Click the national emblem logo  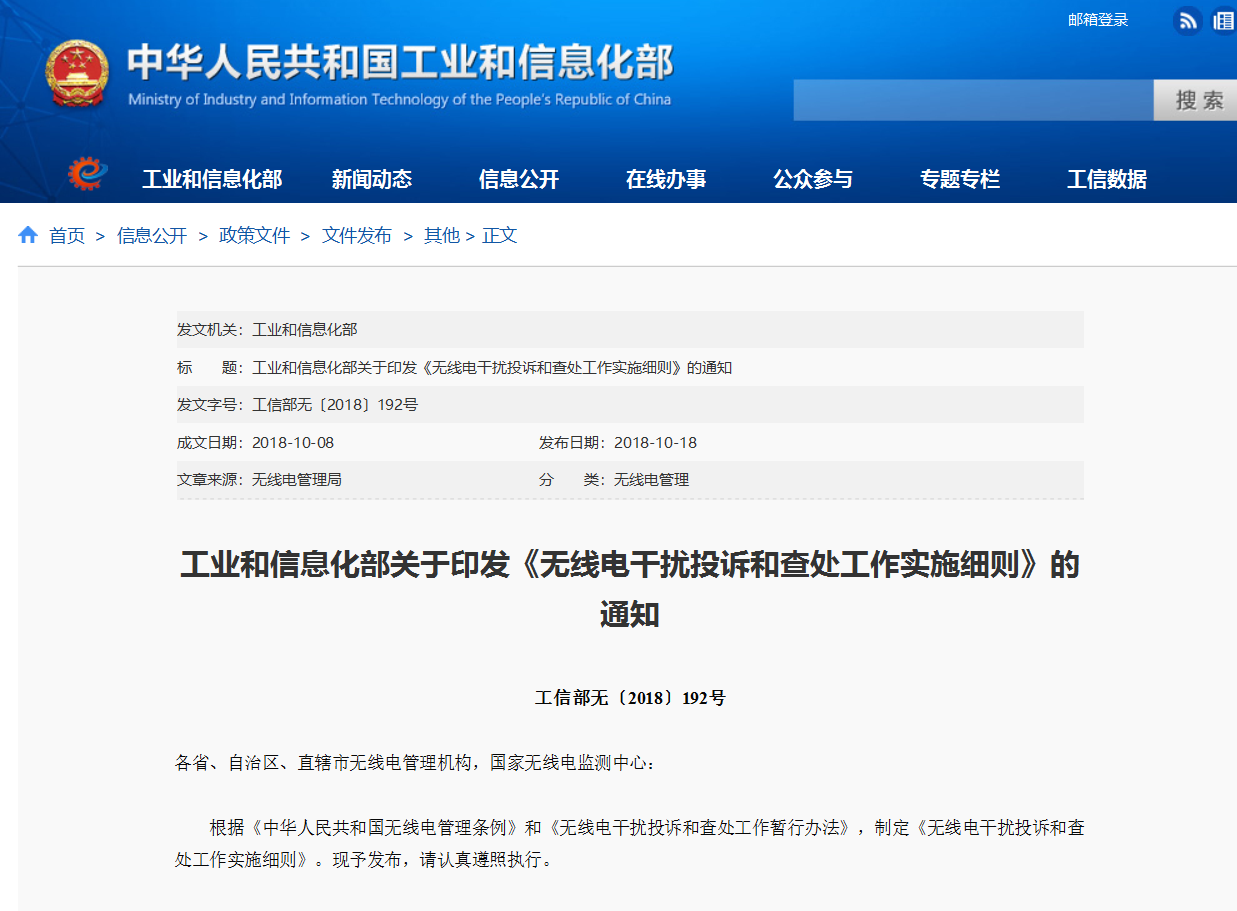click(77, 75)
